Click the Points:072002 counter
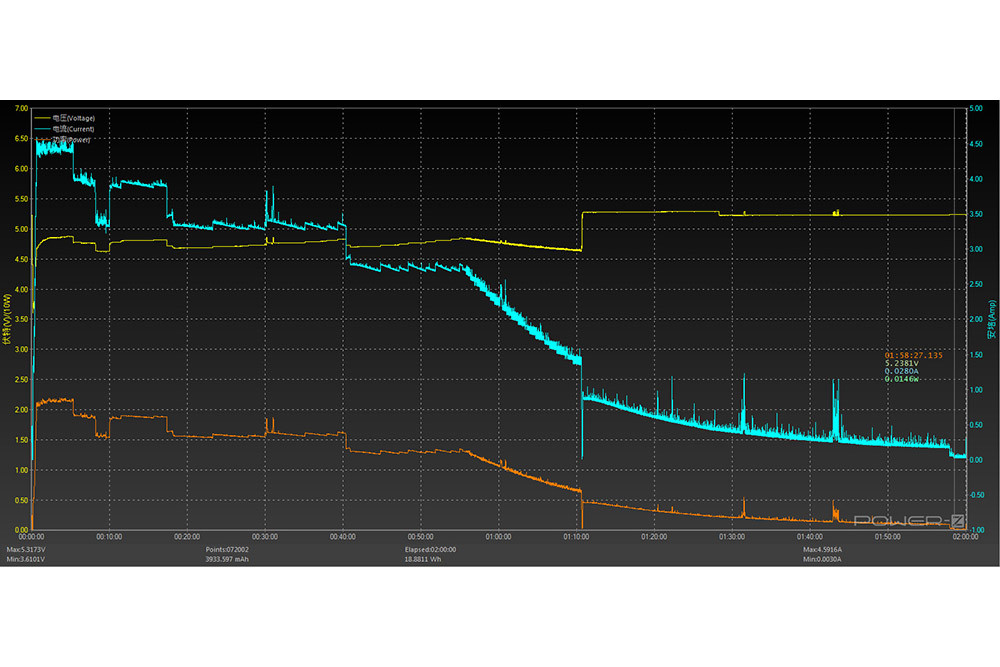1000x667 pixels. [227, 550]
